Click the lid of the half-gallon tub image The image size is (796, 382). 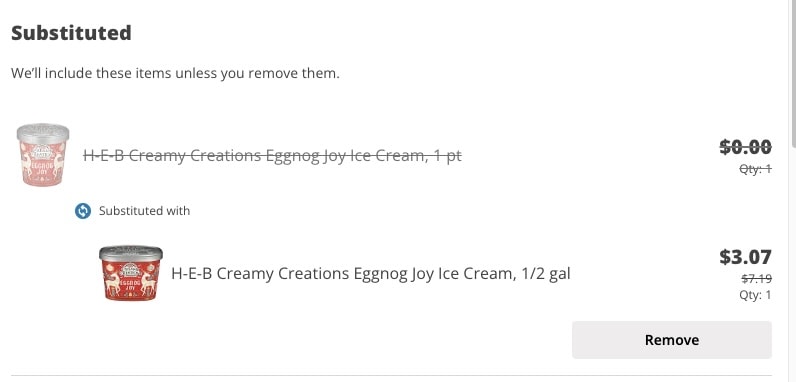tap(131, 253)
